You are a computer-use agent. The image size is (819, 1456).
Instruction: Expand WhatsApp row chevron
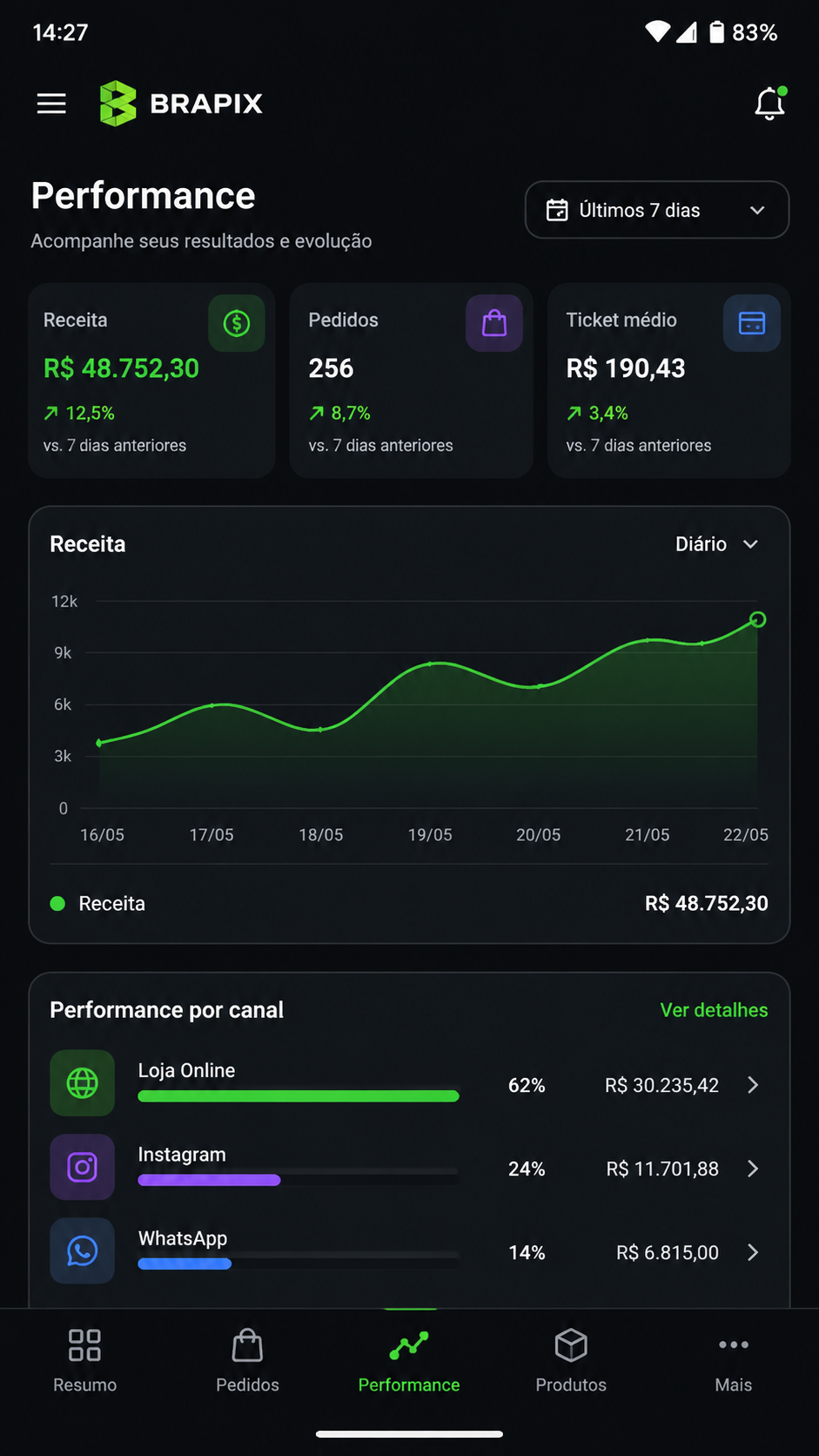(x=753, y=1251)
